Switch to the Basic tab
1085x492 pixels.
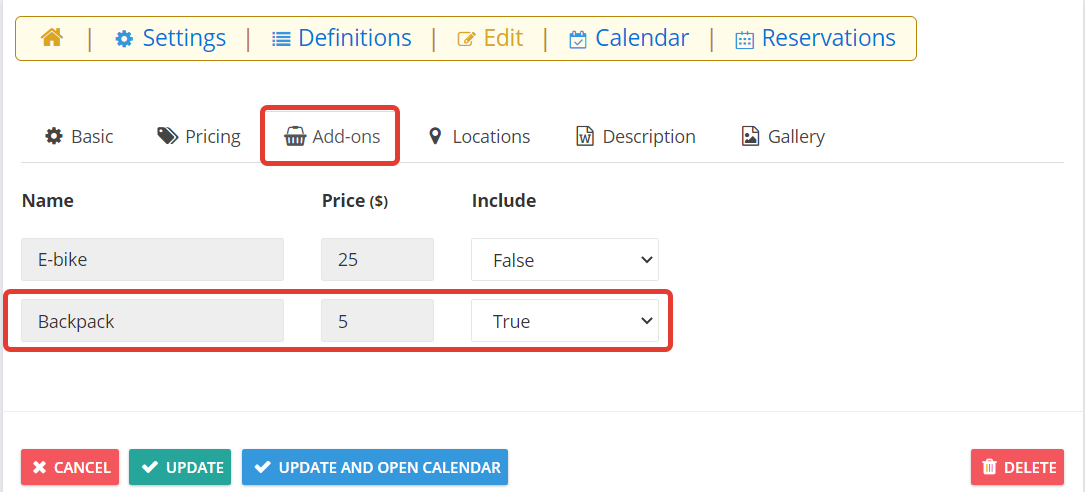point(79,136)
